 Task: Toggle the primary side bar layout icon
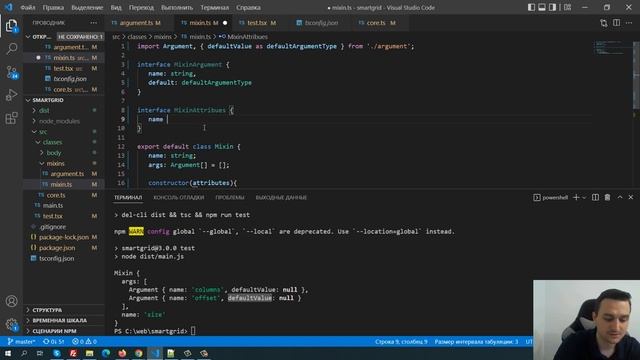[531, 7]
